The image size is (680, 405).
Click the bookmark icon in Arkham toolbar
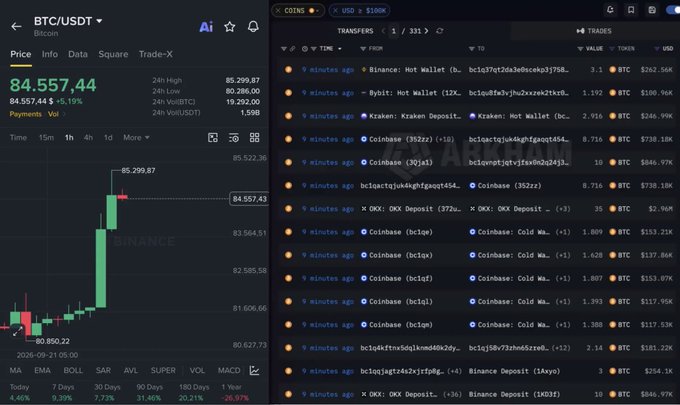pyautogui.click(x=631, y=10)
